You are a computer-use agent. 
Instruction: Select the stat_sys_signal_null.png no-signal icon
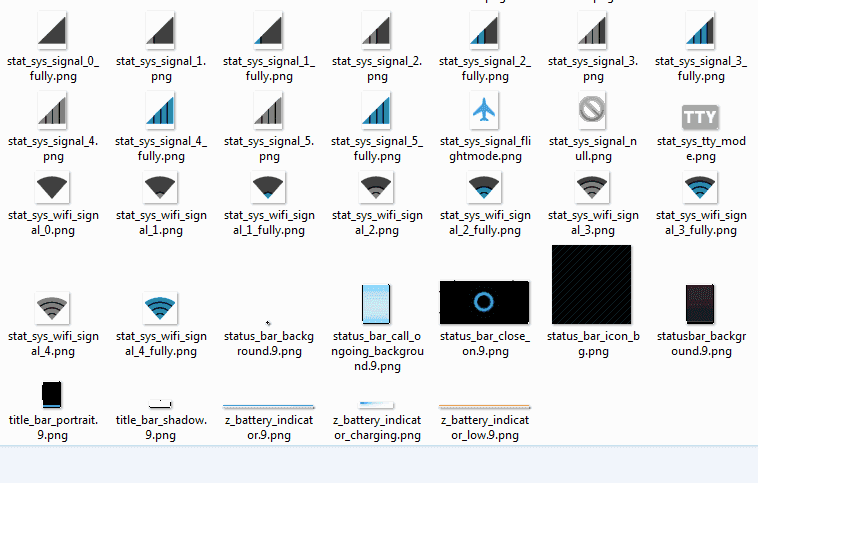pos(592,110)
